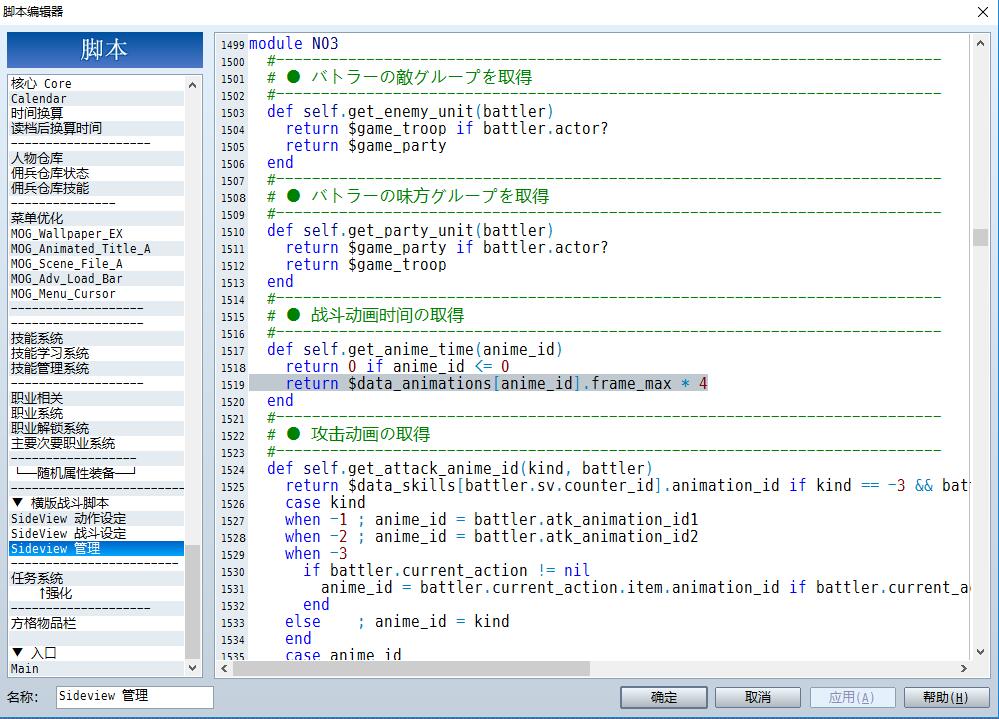Select the 佣兵仓库状态 script
Image resolution: width=999 pixels, height=719 pixels.
point(97,173)
